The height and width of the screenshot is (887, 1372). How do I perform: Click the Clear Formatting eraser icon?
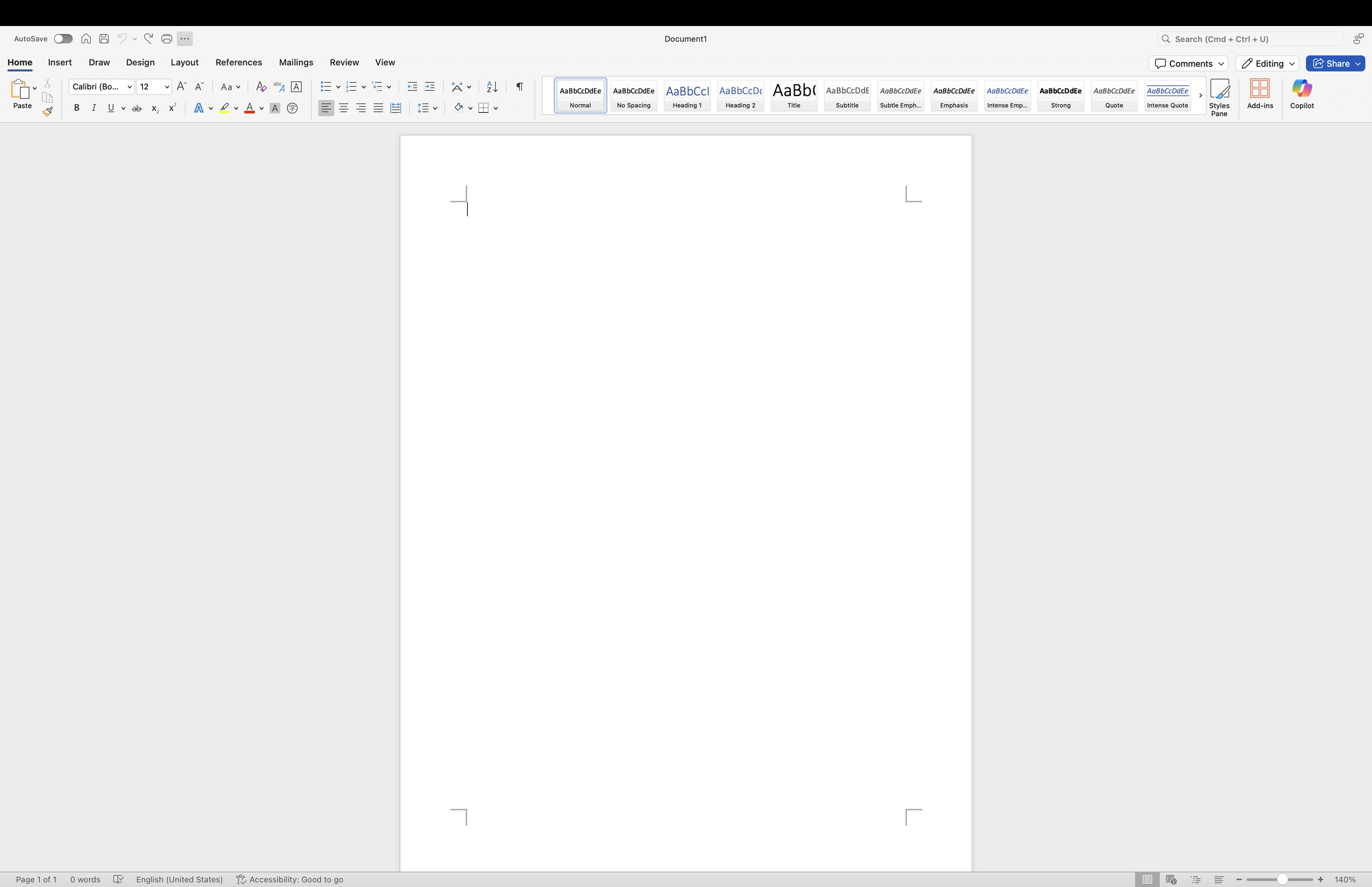coord(261,87)
